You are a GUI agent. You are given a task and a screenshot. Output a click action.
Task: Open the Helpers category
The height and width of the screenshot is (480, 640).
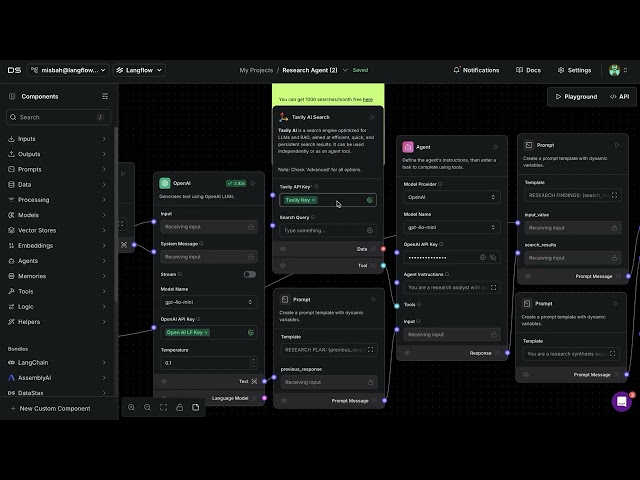click(x=57, y=322)
